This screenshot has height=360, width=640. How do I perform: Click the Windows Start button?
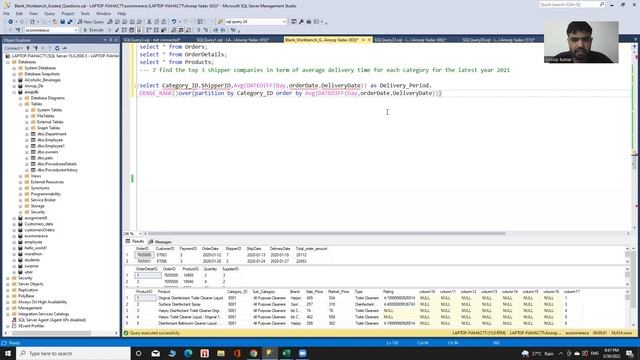pos(8,353)
